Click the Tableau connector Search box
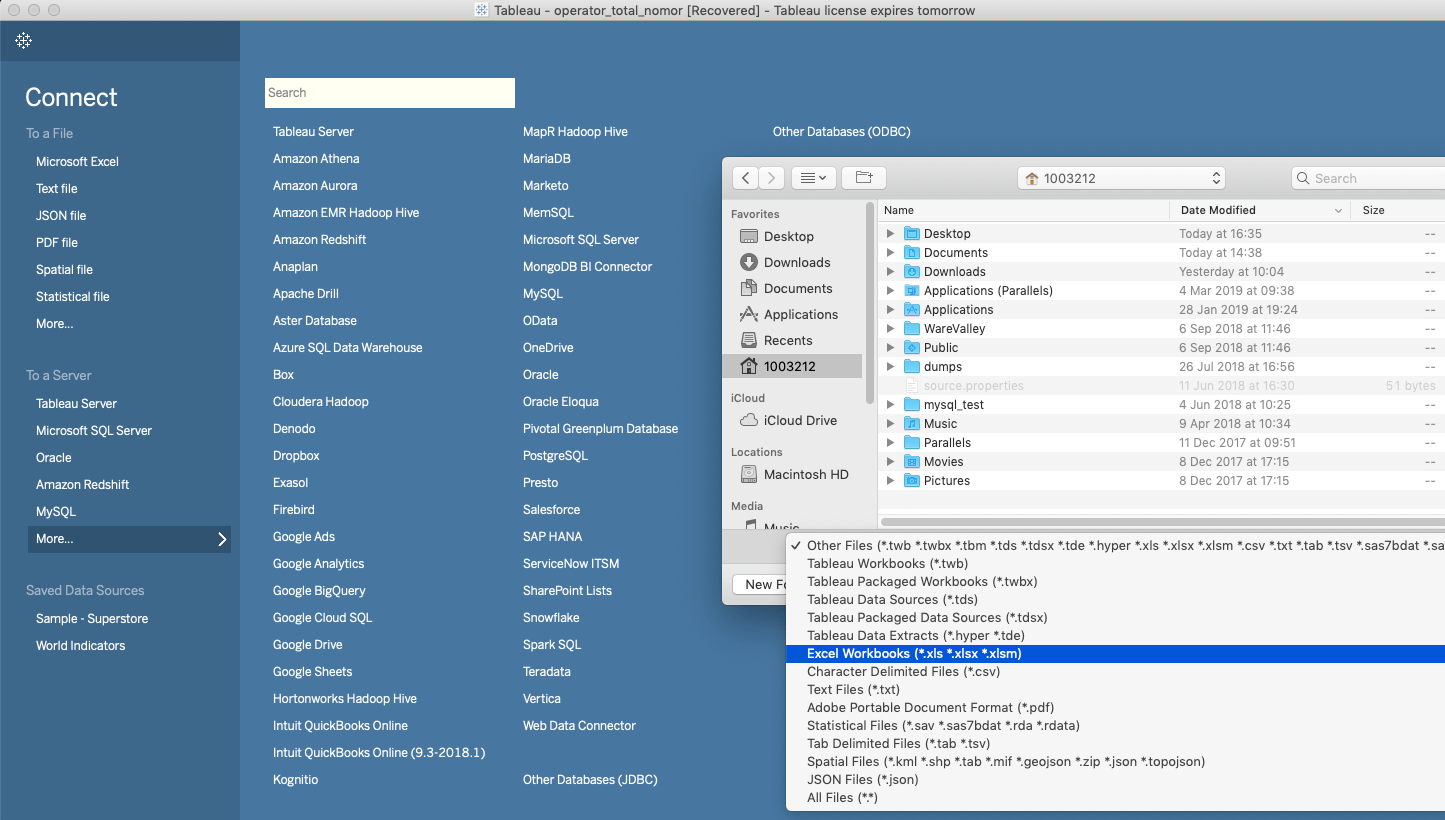Image resolution: width=1445 pixels, height=820 pixels. coord(390,93)
